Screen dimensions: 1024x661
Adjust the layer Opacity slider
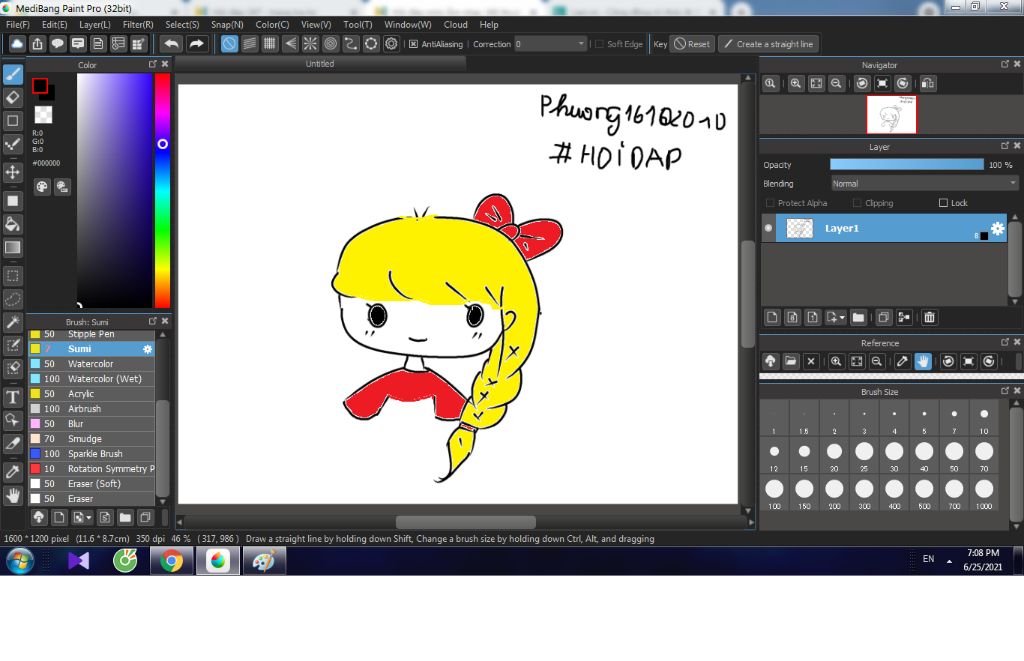point(906,165)
